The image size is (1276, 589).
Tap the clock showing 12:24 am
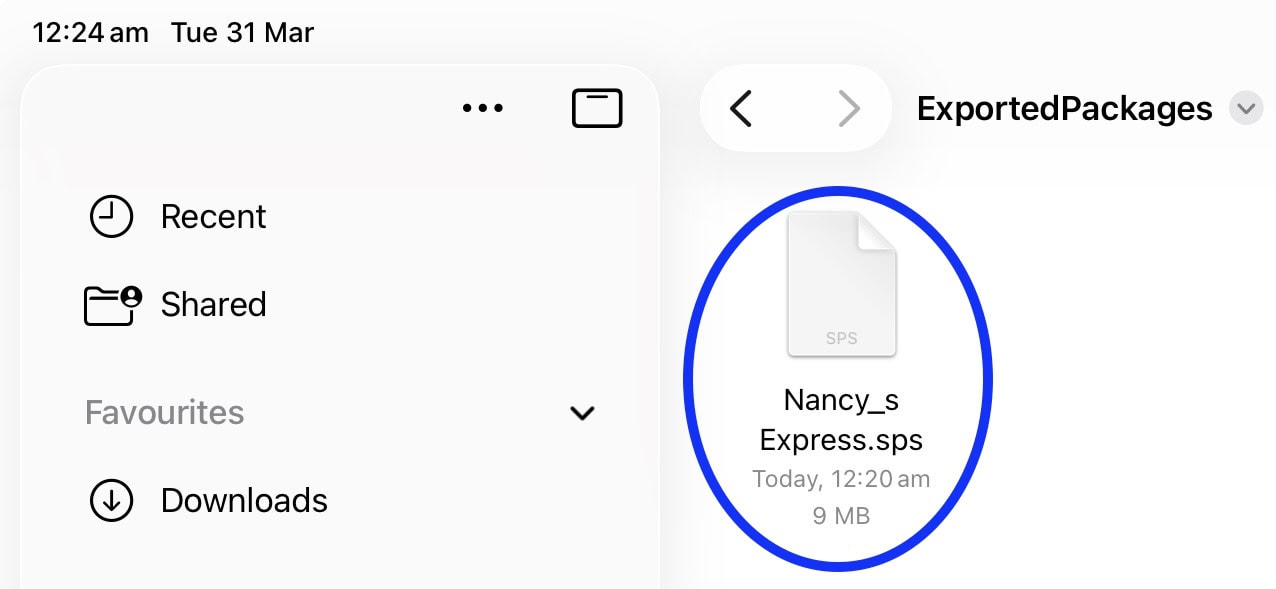[x=89, y=32]
